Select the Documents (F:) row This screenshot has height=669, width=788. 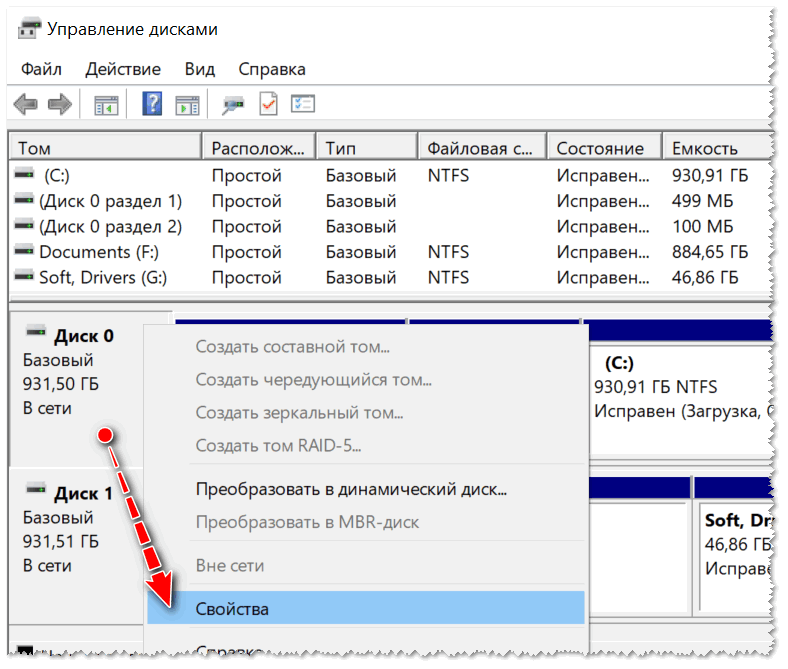click(x=390, y=252)
